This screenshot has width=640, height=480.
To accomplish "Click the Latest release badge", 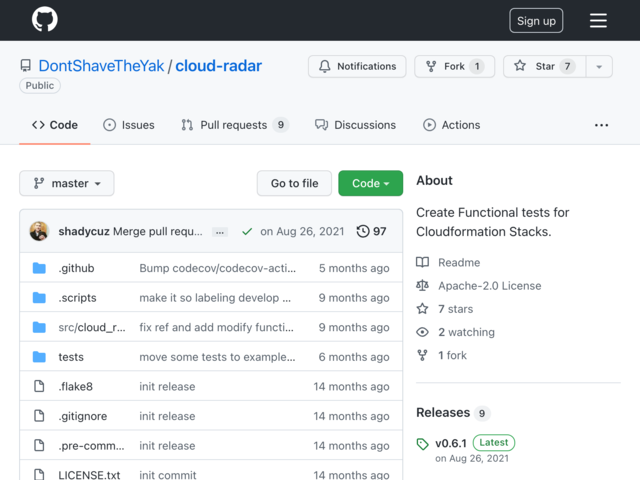I will tap(493, 442).
